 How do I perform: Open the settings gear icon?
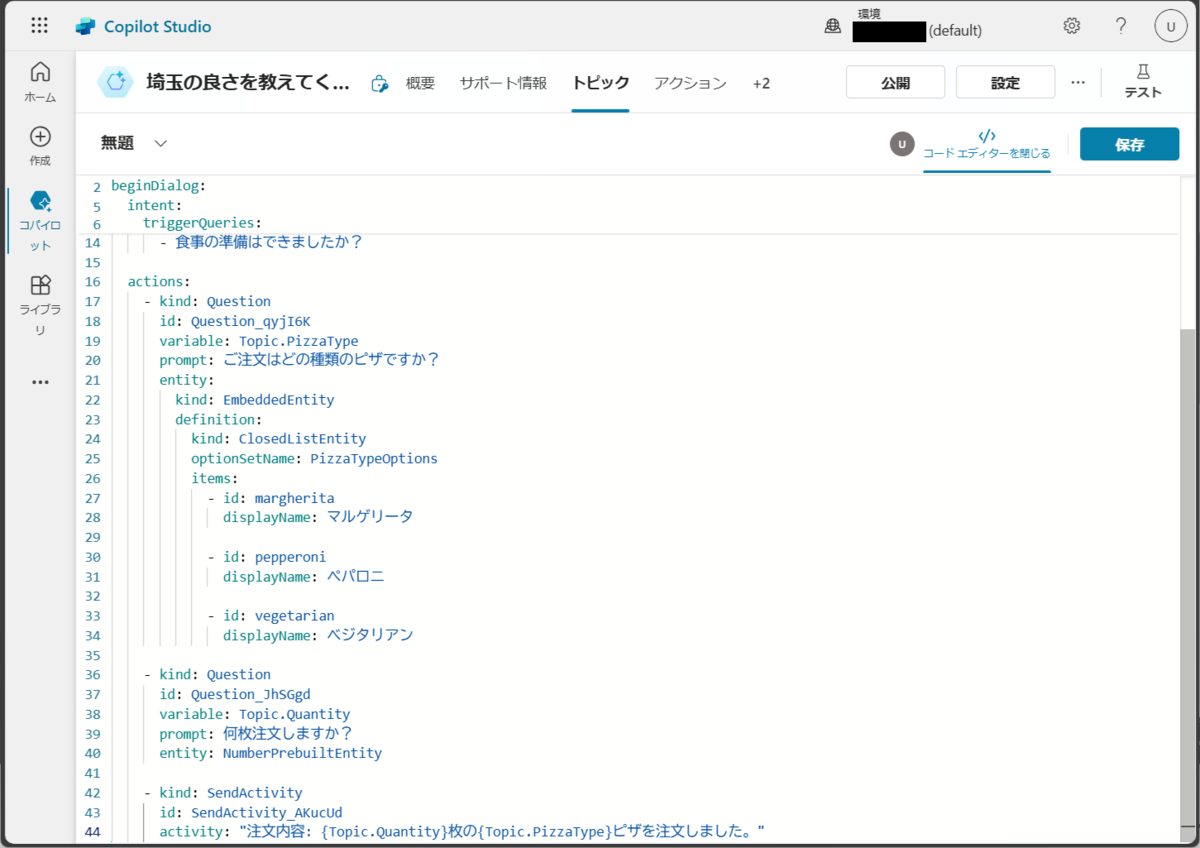[1072, 26]
